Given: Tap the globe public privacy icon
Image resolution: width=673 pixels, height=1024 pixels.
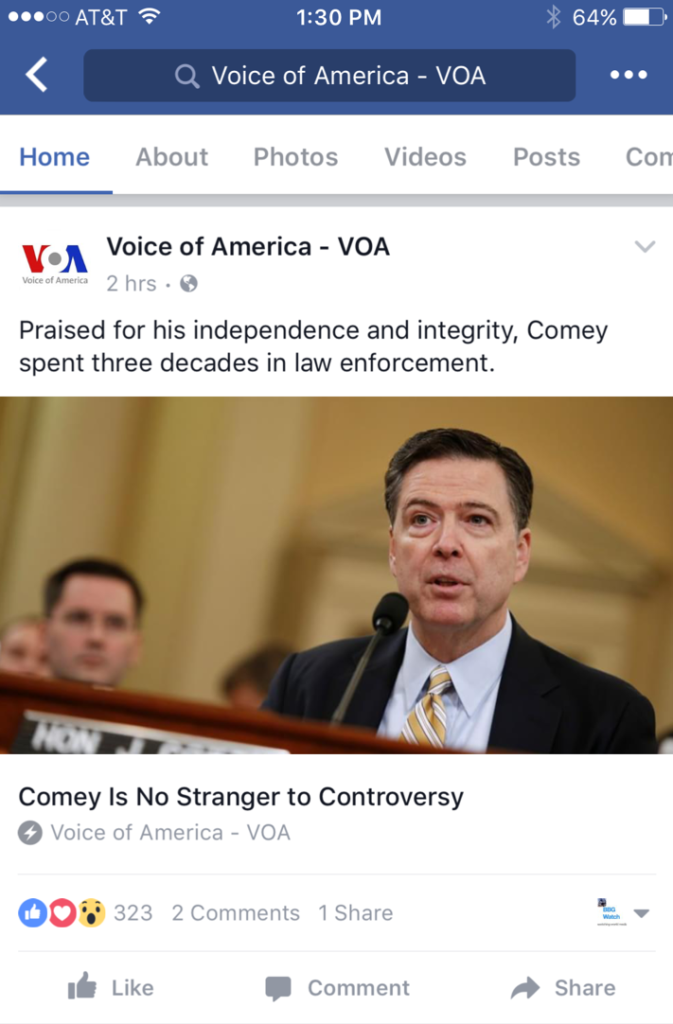Looking at the screenshot, I should pyautogui.click(x=189, y=283).
